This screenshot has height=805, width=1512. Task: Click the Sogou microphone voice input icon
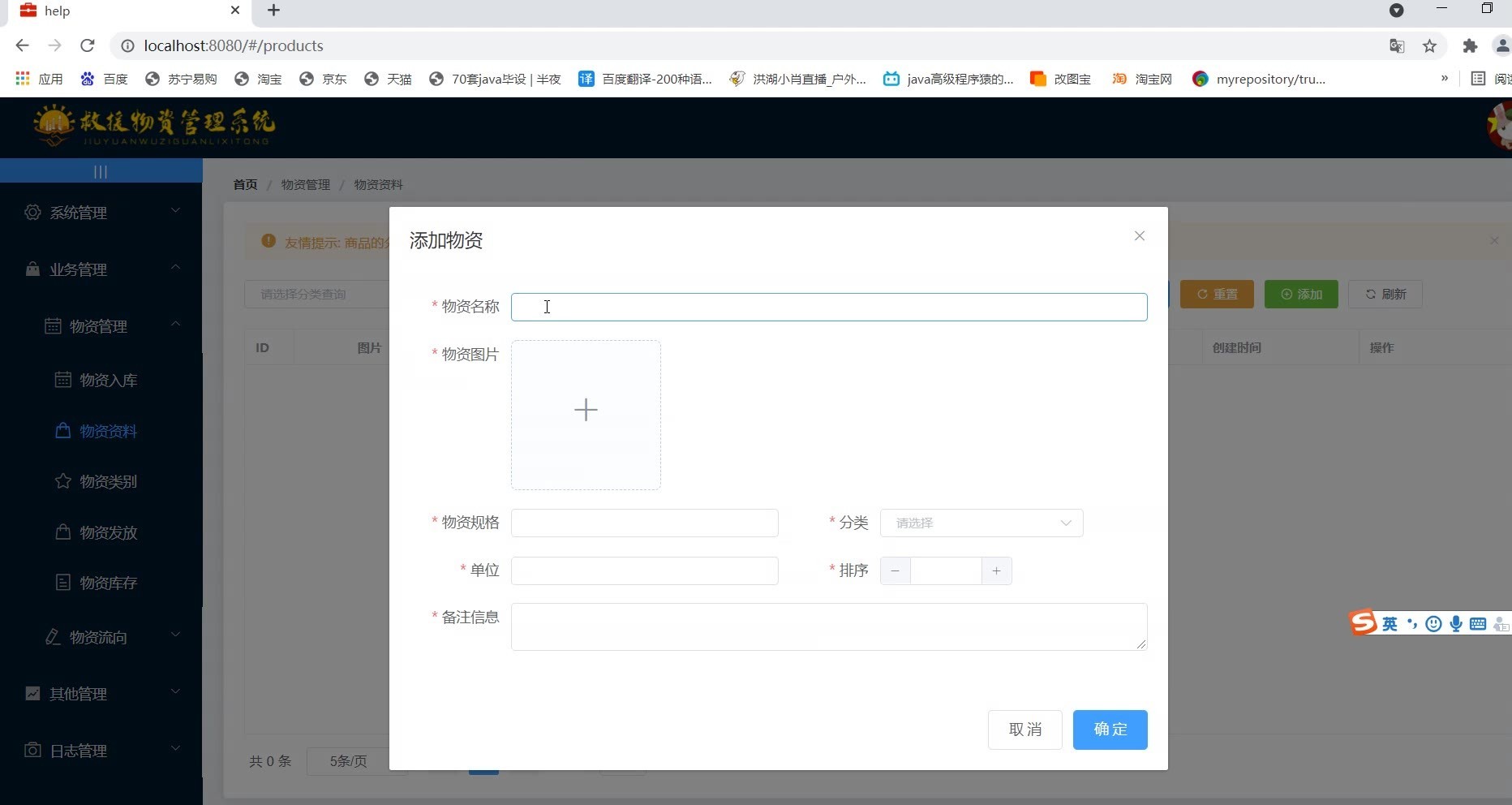pos(1456,623)
